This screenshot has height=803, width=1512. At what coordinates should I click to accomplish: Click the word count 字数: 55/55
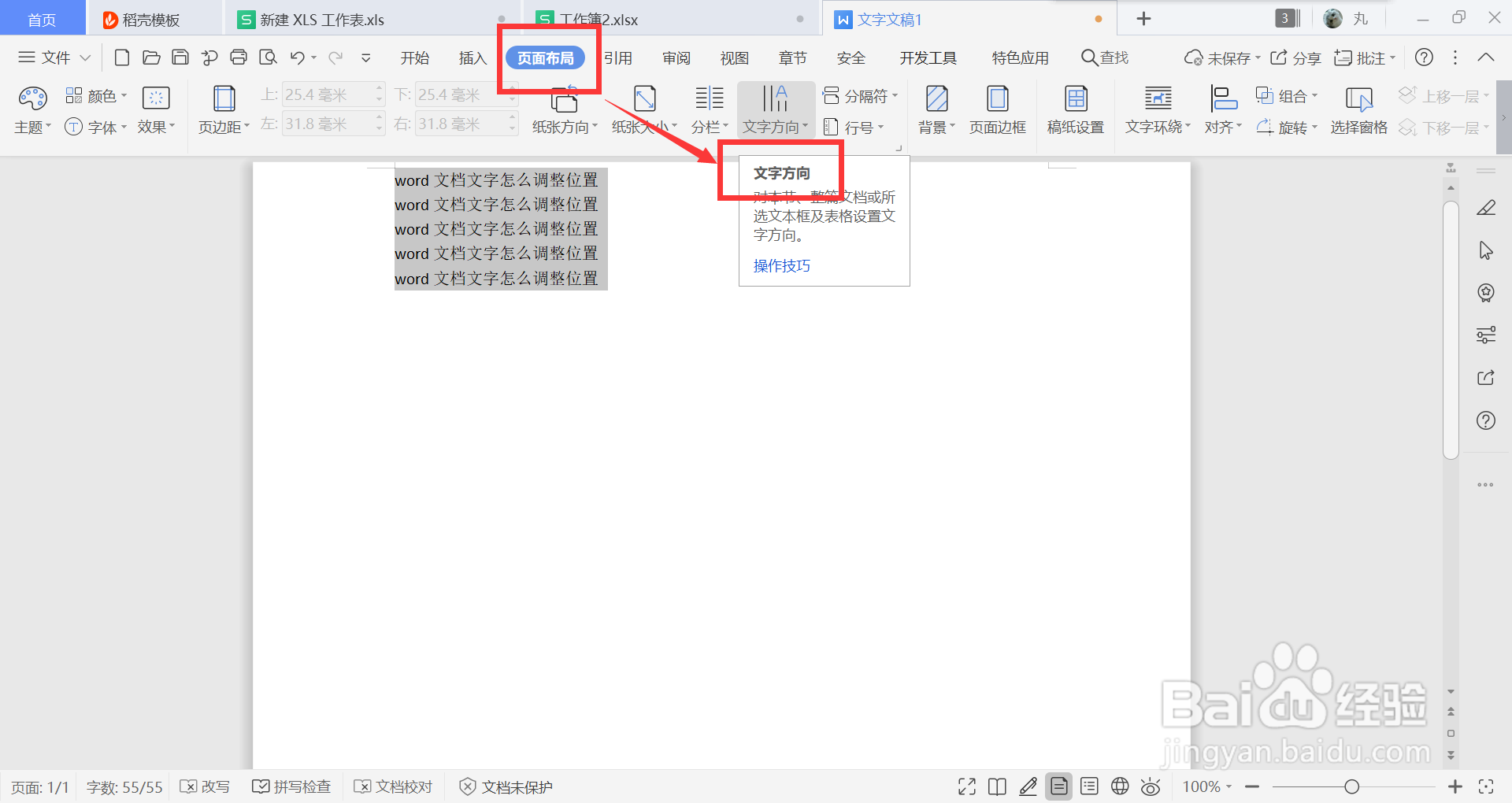124,786
